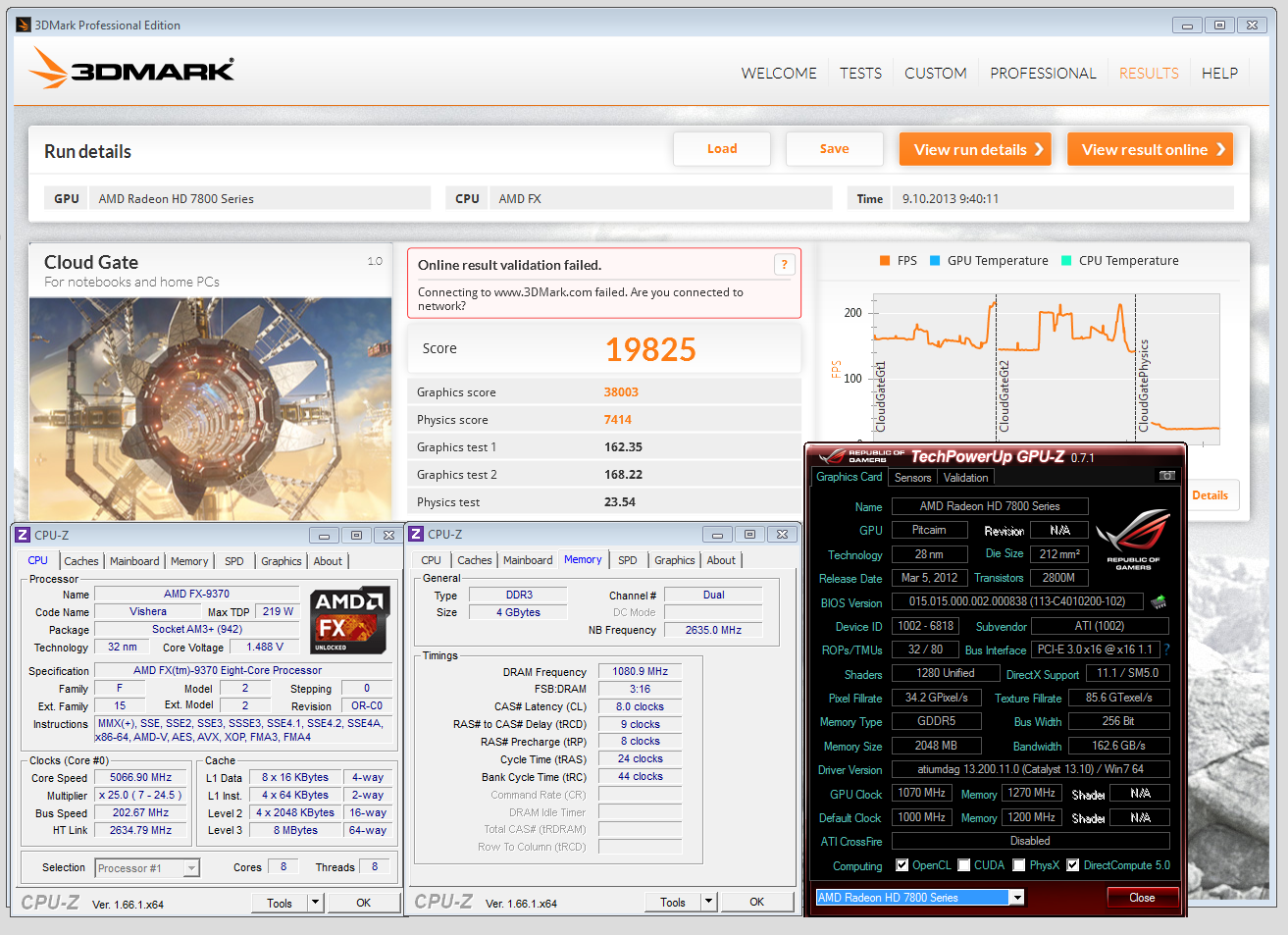Viewport: 1288px width, 935px height.
Task: Toggle the PhysX checkbox in GPU-Z
Action: point(1019,865)
